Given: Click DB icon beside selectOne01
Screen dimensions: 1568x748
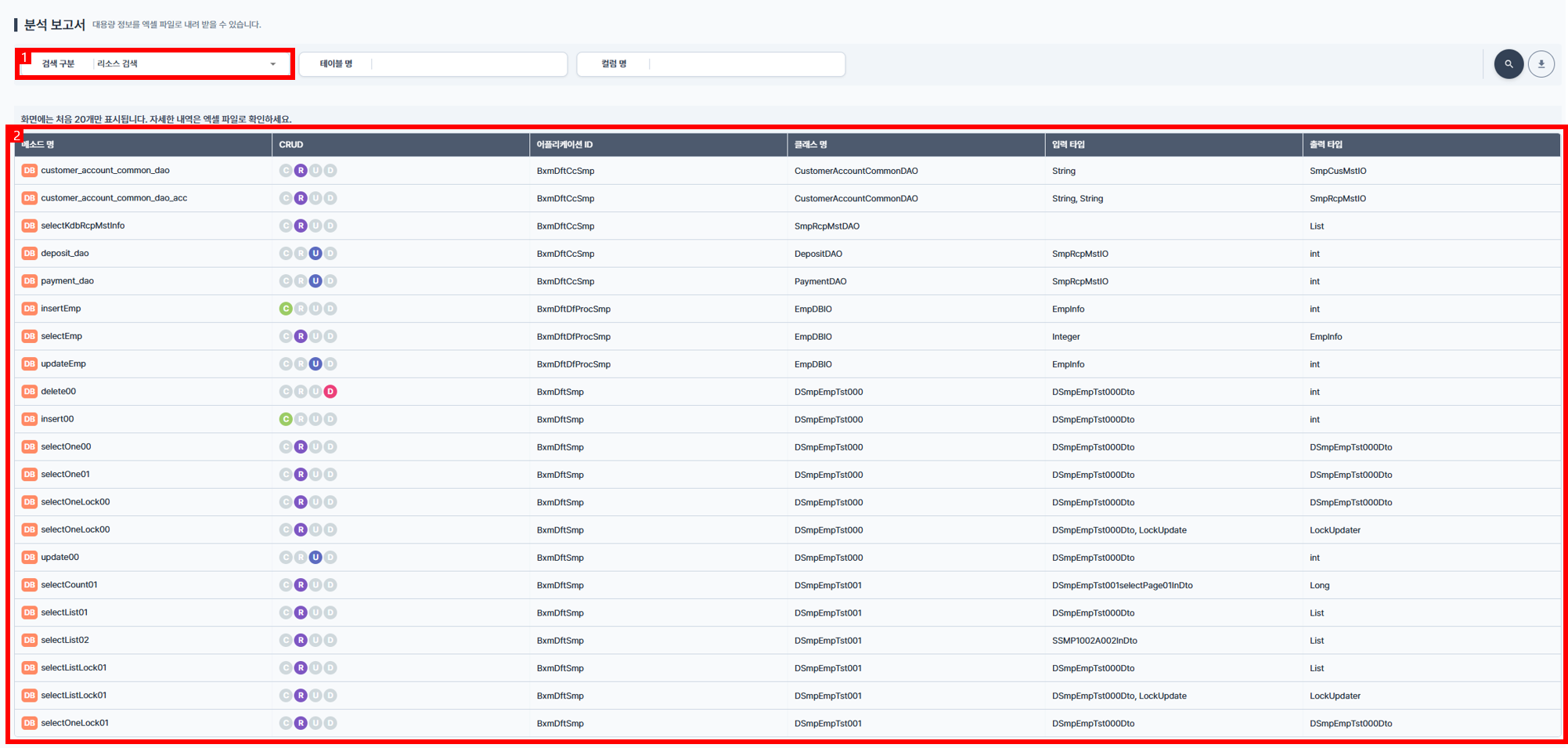Looking at the screenshot, I should (x=30, y=474).
